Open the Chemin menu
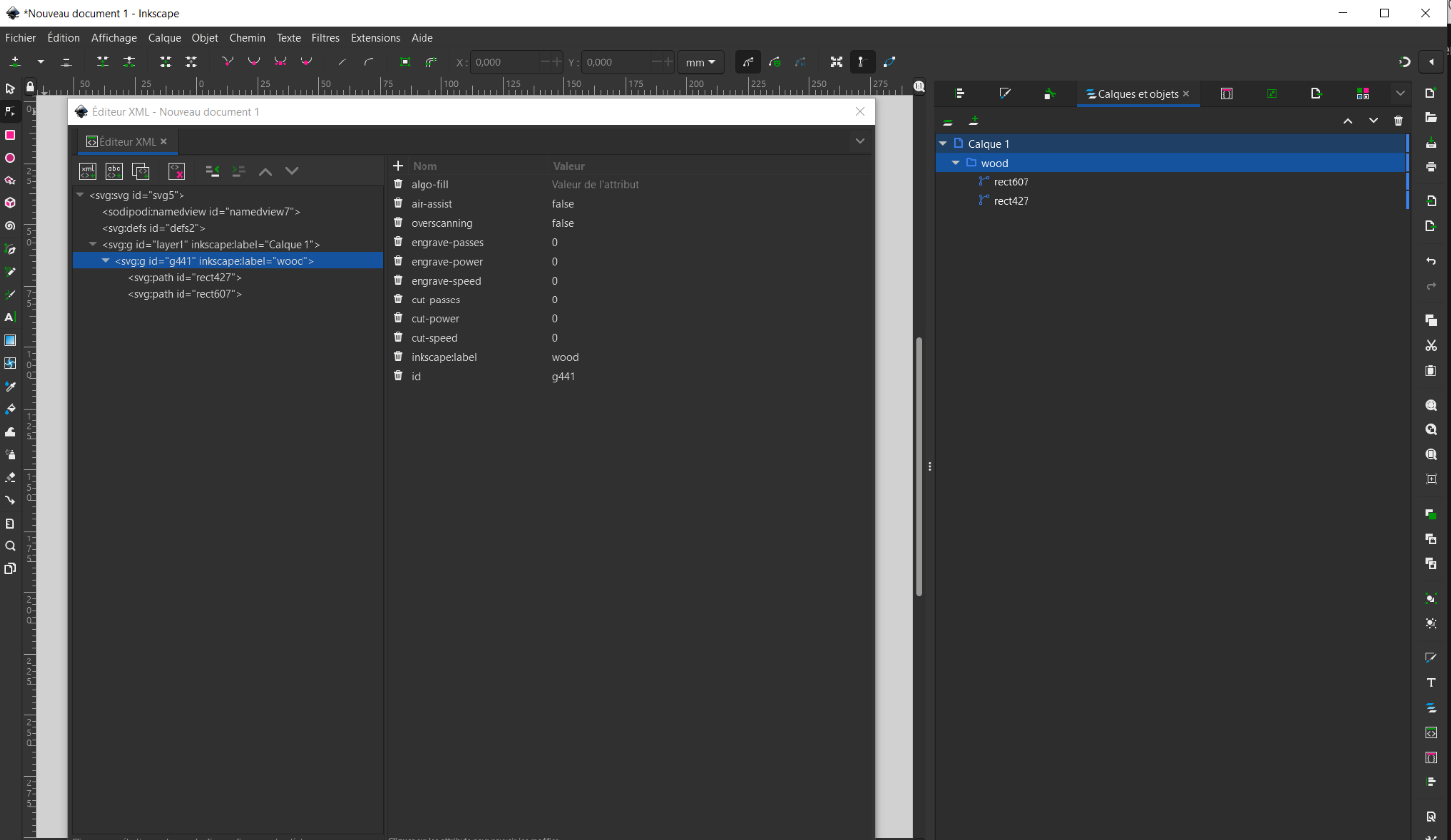Screen dimensions: 1451x840 point(247,38)
